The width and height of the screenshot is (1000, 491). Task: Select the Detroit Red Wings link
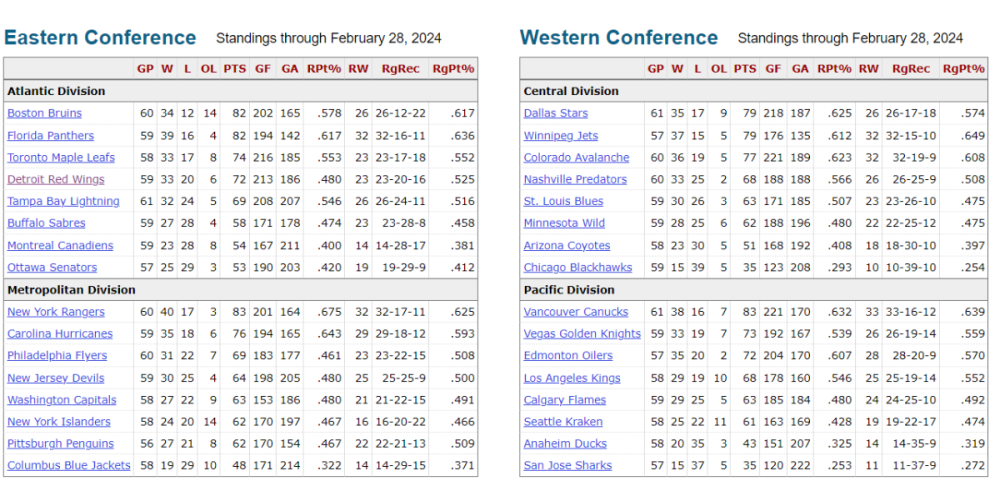click(x=56, y=180)
